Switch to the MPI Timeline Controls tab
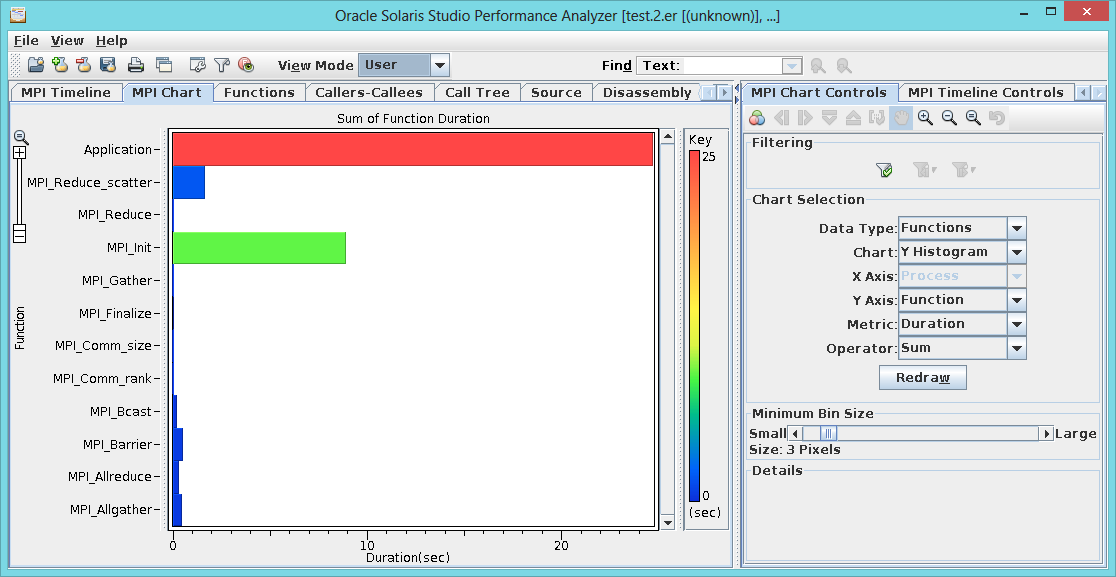This screenshot has width=1116, height=577. coord(985,92)
